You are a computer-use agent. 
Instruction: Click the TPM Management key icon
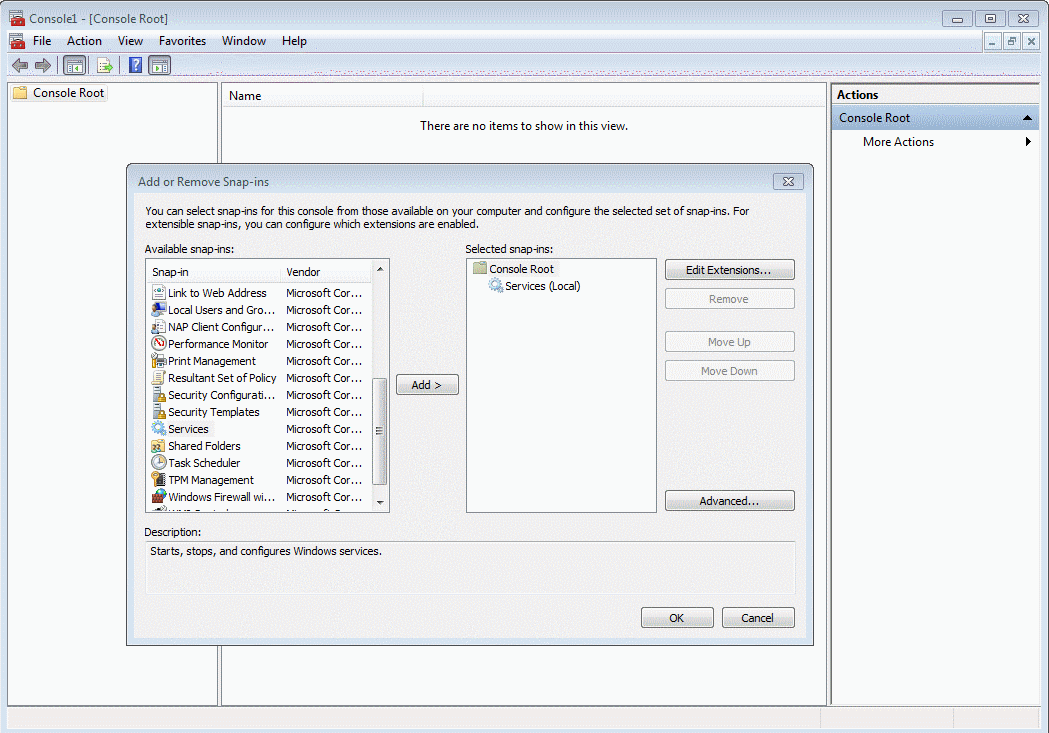point(159,480)
